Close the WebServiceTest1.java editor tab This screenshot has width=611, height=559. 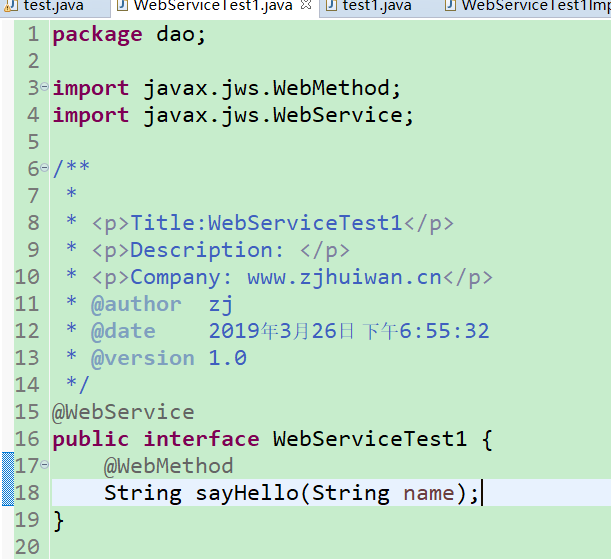(306, 5)
